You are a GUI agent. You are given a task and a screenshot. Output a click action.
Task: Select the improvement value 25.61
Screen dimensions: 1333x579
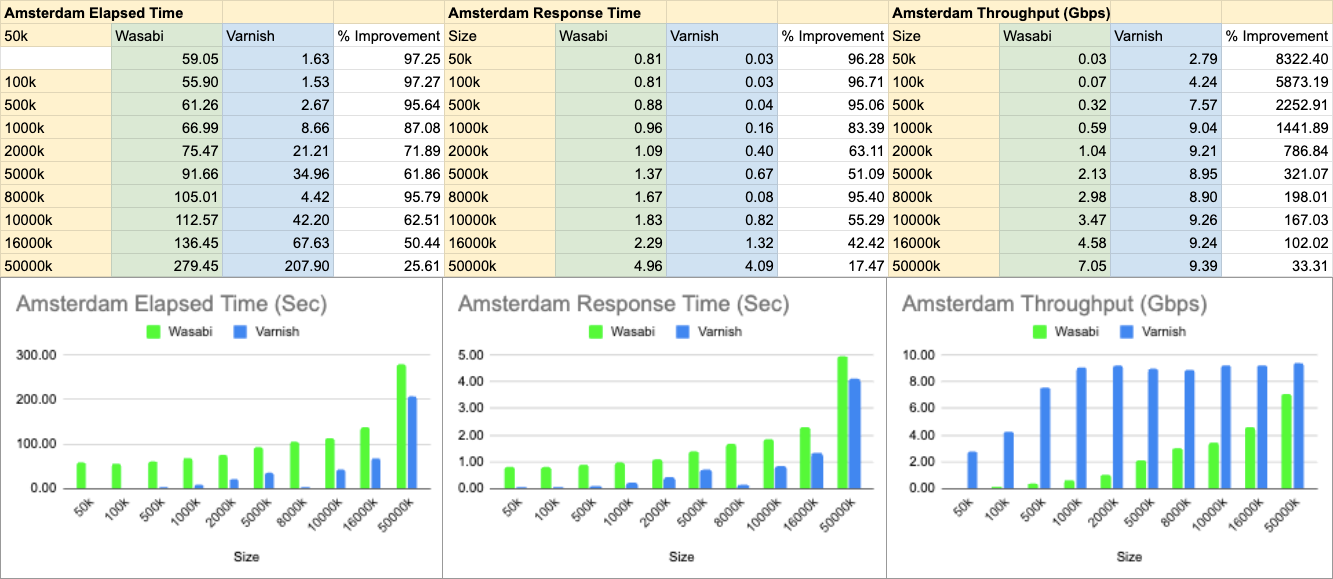coord(389,265)
